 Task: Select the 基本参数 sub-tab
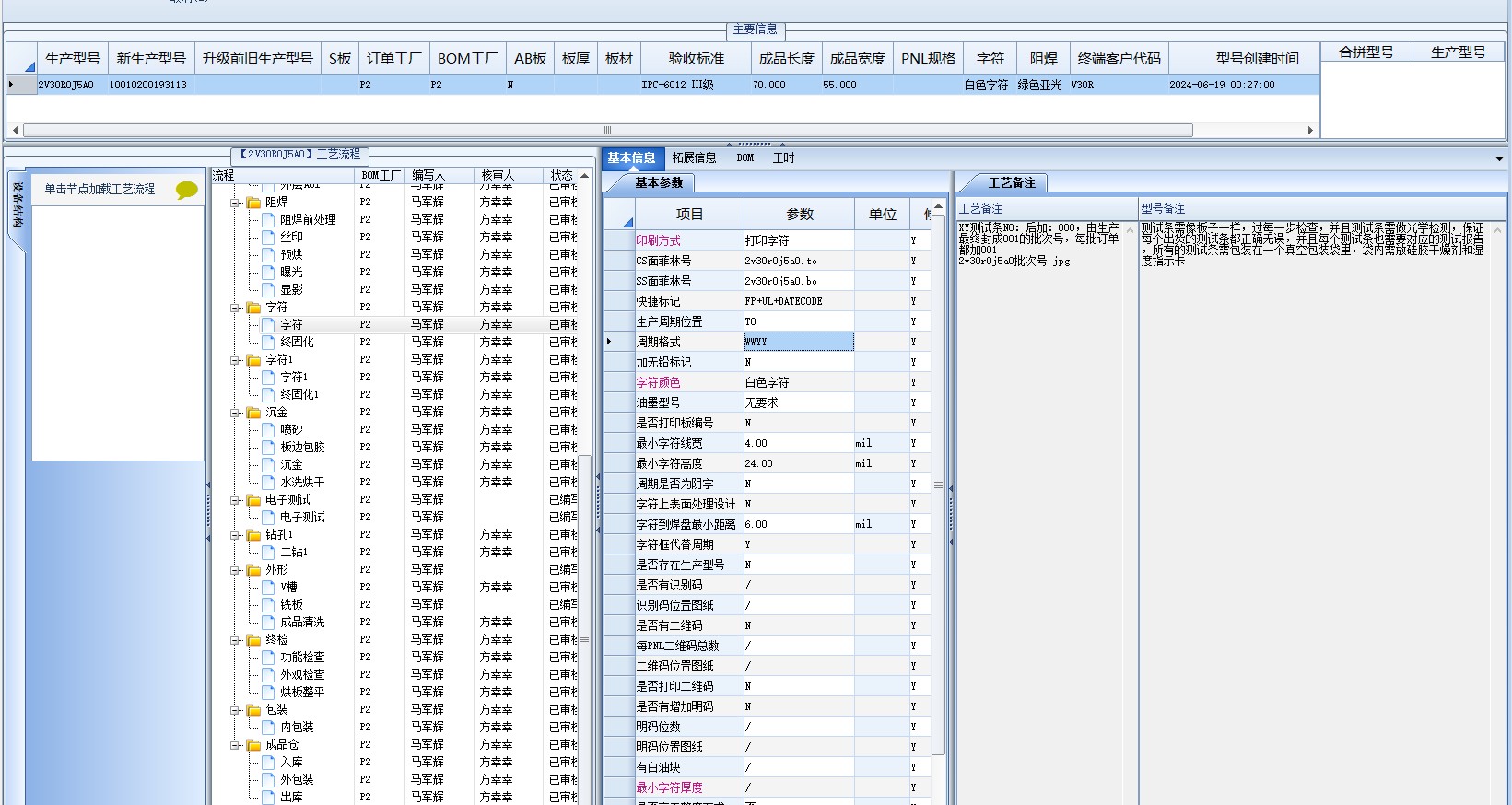[x=659, y=182]
